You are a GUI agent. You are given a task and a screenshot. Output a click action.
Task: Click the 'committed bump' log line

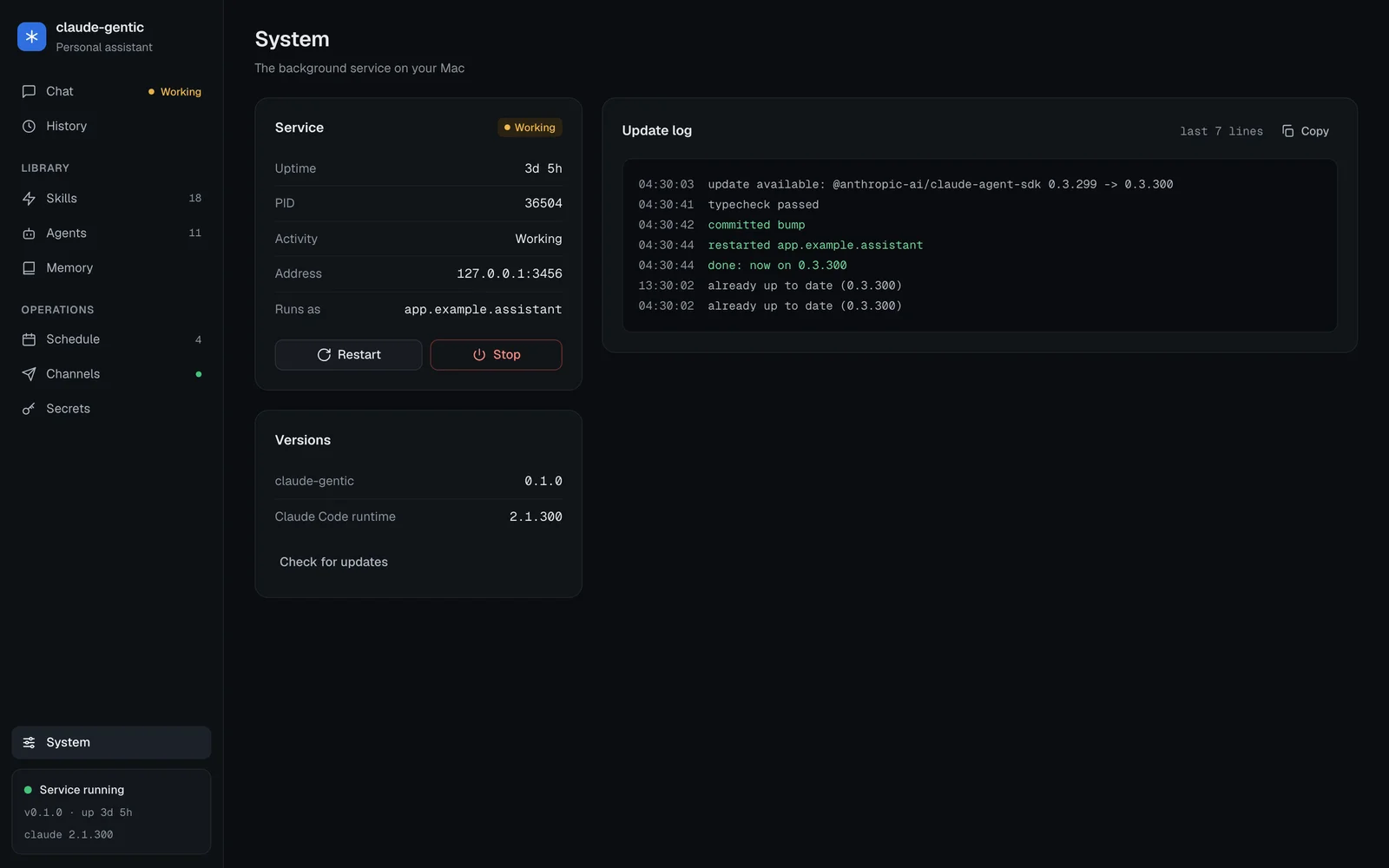point(756,225)
